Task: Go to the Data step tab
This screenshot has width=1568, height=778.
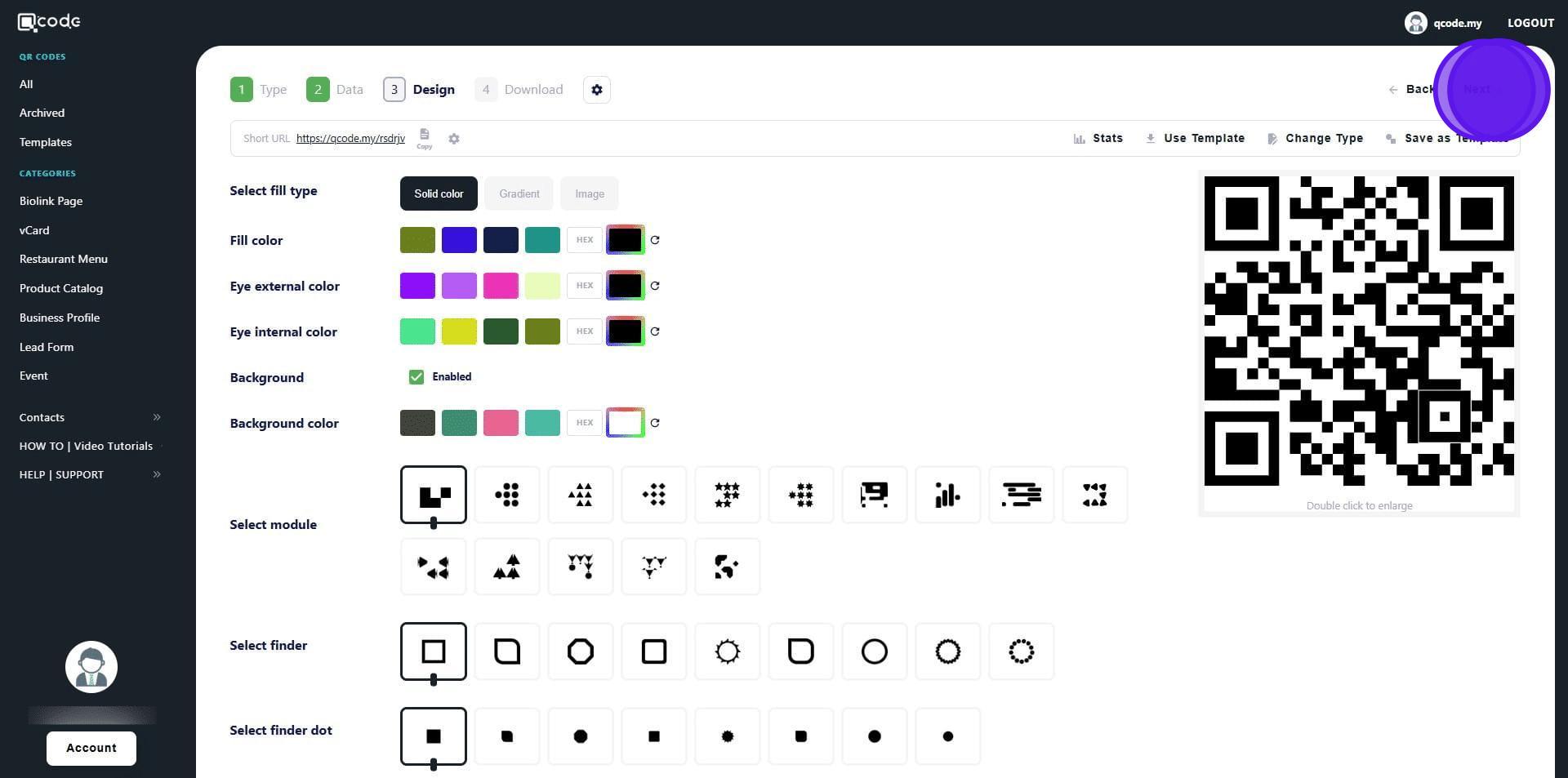Action: 335,90
